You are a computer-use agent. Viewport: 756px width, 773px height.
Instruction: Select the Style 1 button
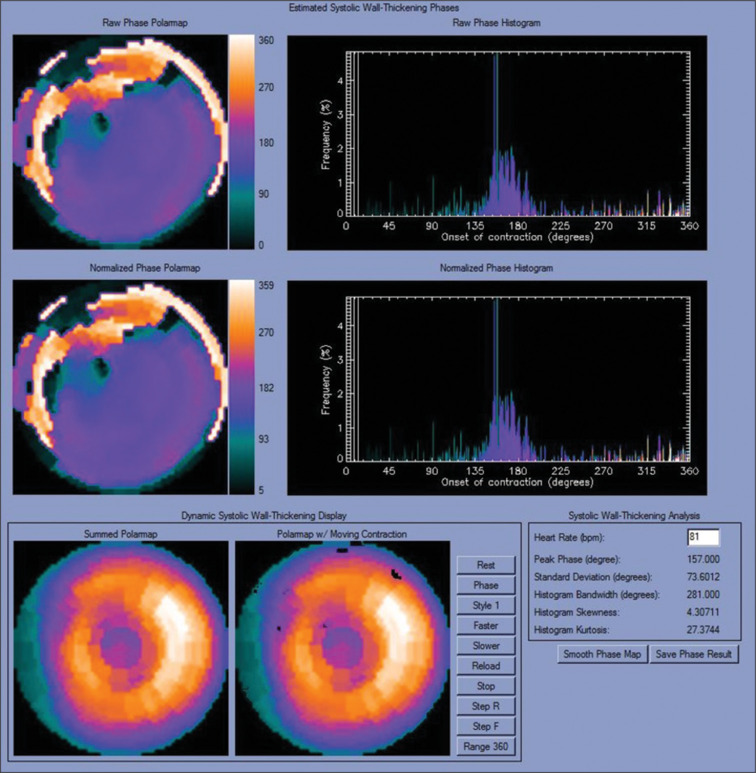[x=486, y=606]
